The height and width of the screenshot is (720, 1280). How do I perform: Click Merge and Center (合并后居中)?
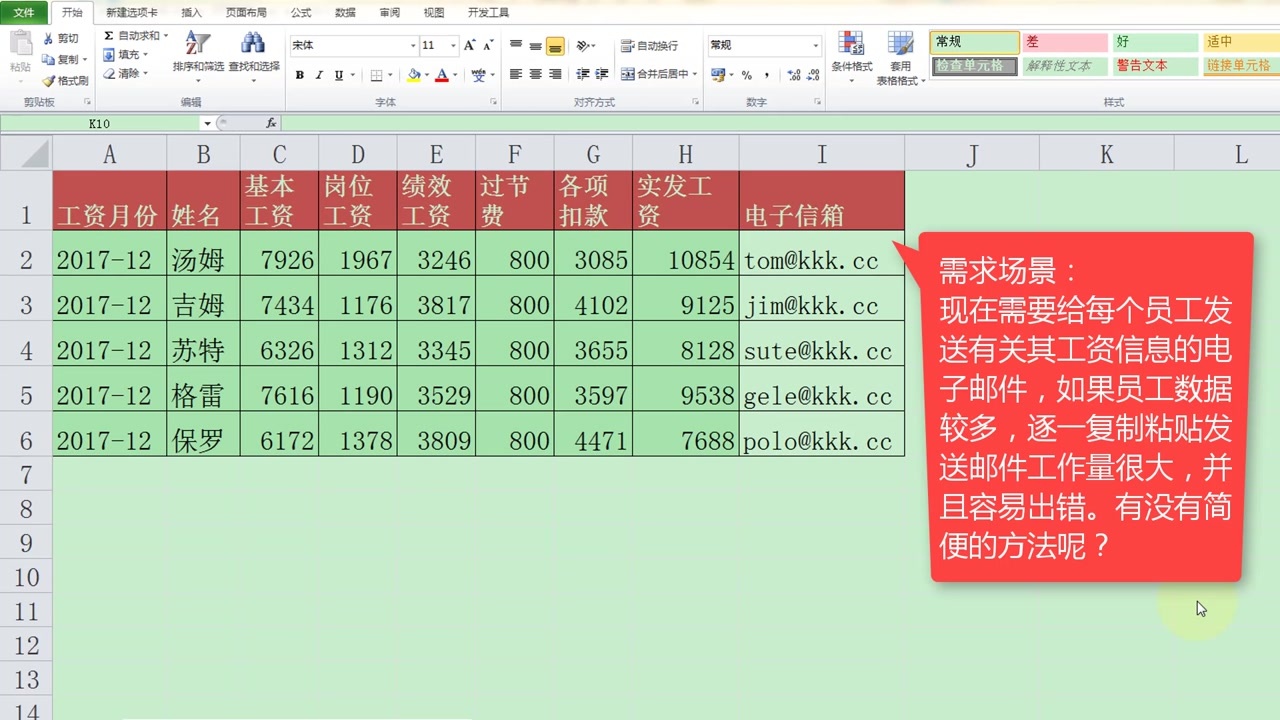(655, 74)
